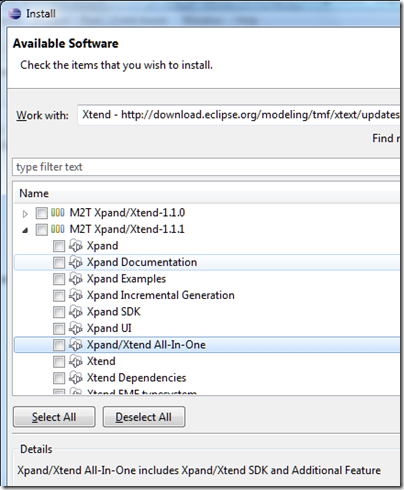The height and width of the screenshot is (490, 404).
Task: Click the Eclipse icon in Install title bar
Action: [15, 14]
